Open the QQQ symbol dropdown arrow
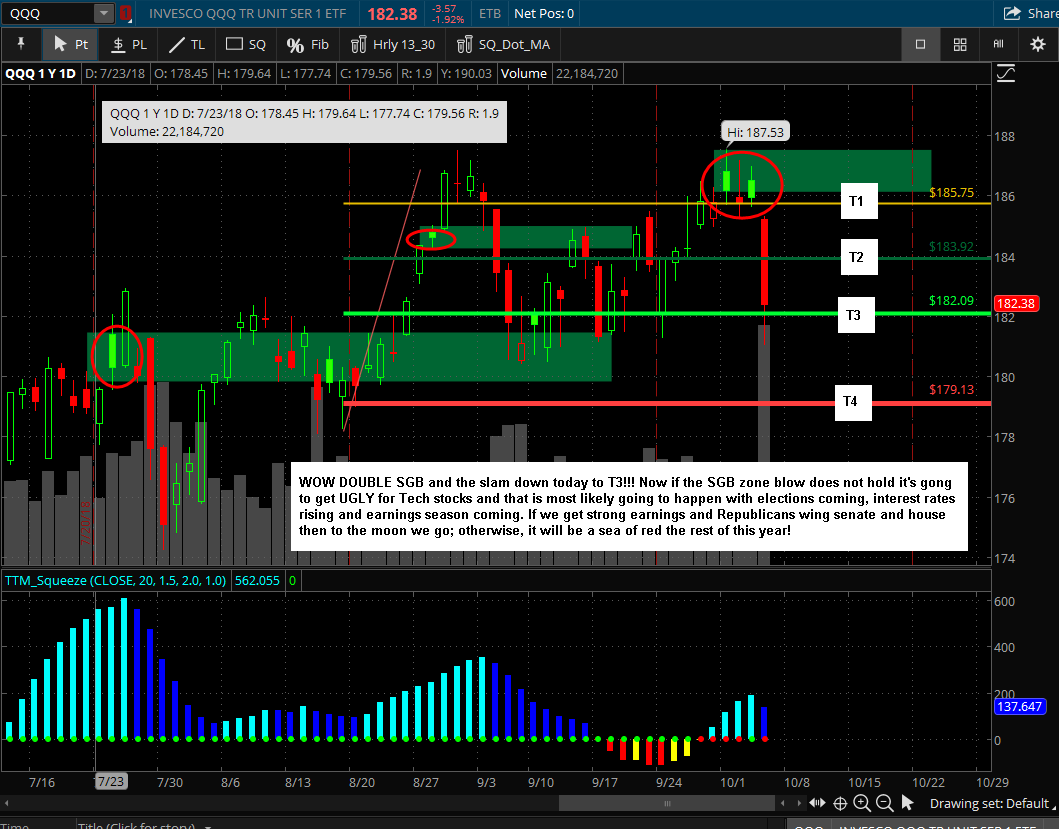 click(103, 13)
